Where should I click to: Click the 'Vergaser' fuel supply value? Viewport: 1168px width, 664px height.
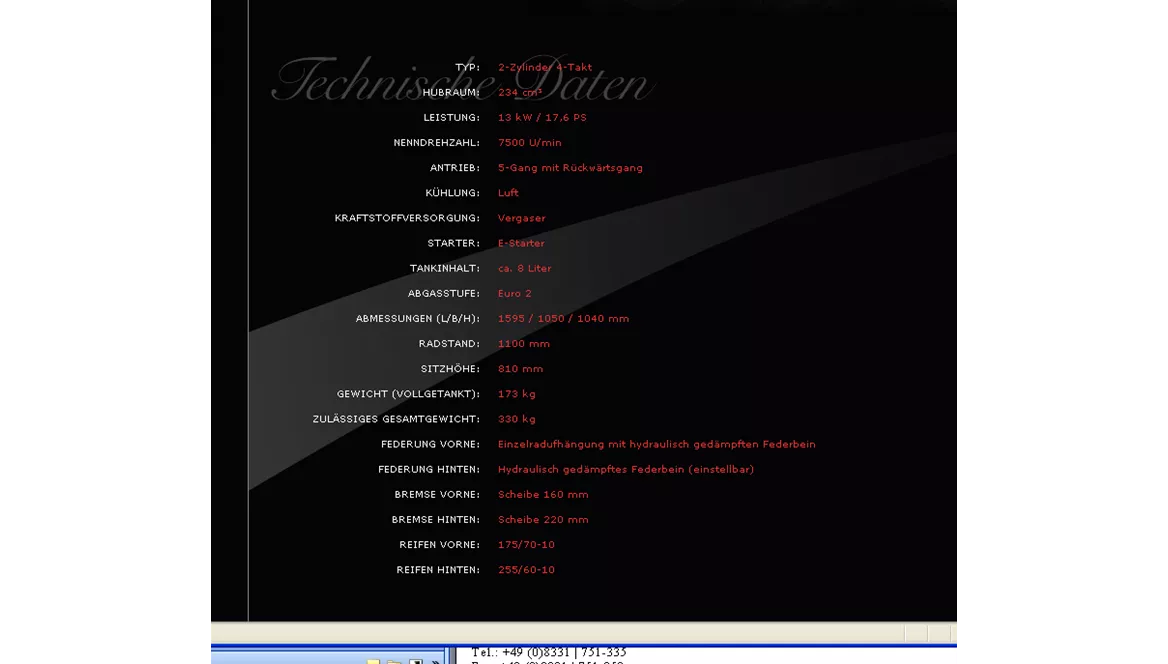(x=522, y=218)
